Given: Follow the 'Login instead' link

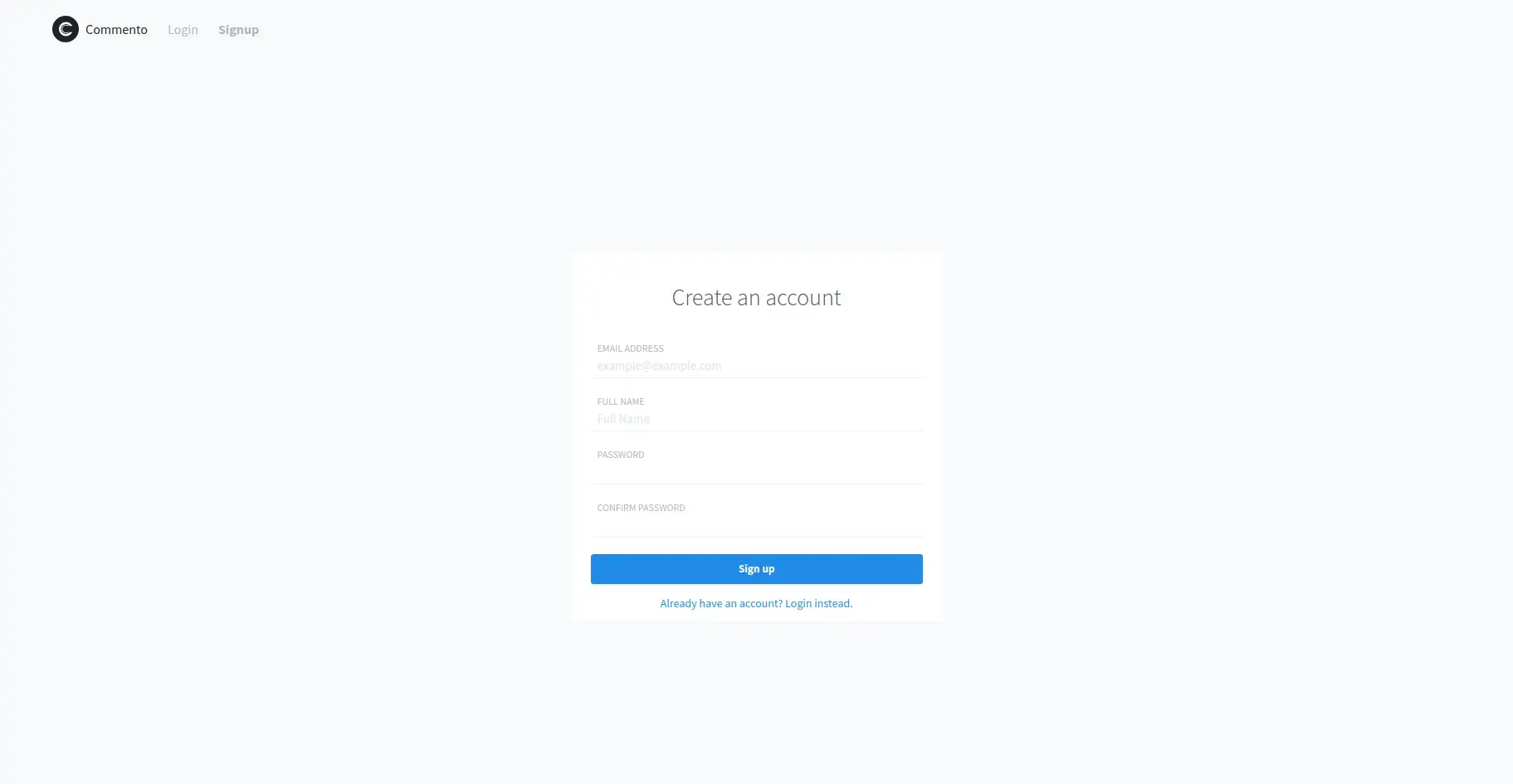Looking at the screenshot, I should (x=818, y=603).
